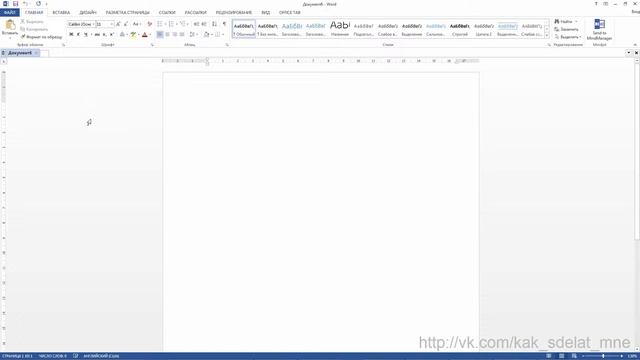Viewport: 640px width, 360px height.
Task: Select the Format Painter (Формат по образцу) tool
Action: pos(42,37)
